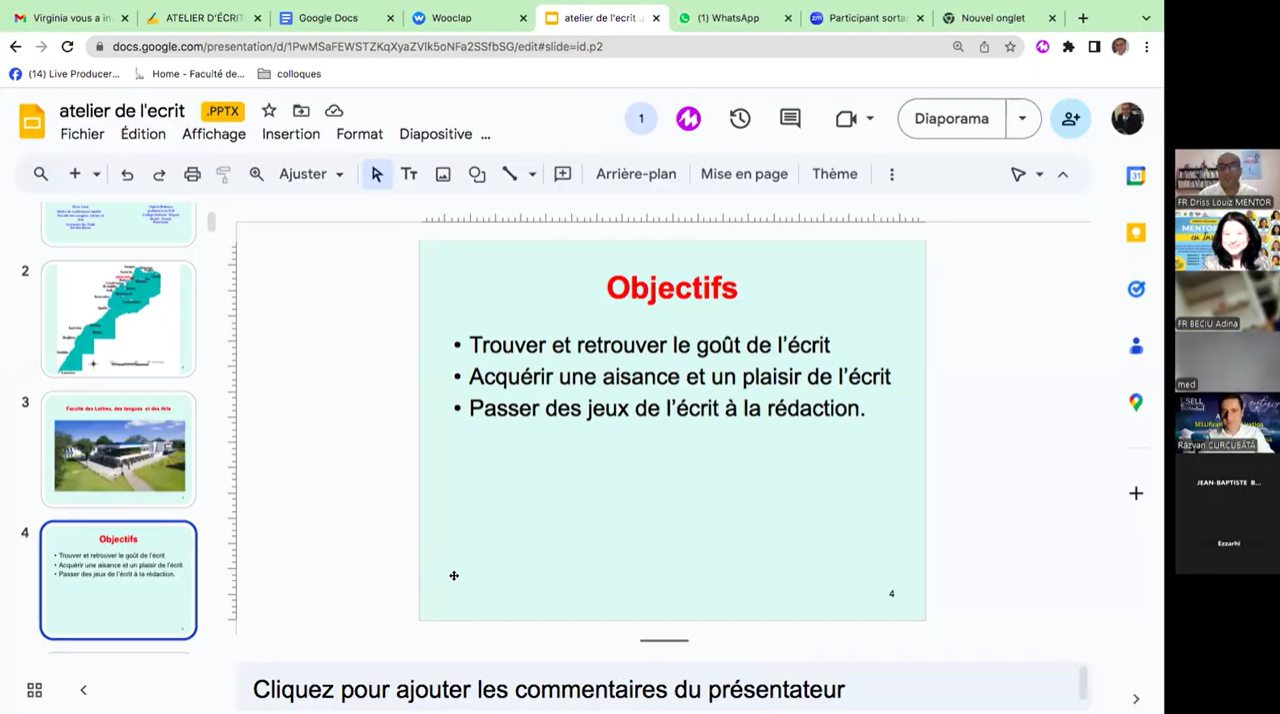This screenshot has width=1280, height=714.
Task: Select slide 3 thumbnail with building photo
Action: (x=119, y=449)
